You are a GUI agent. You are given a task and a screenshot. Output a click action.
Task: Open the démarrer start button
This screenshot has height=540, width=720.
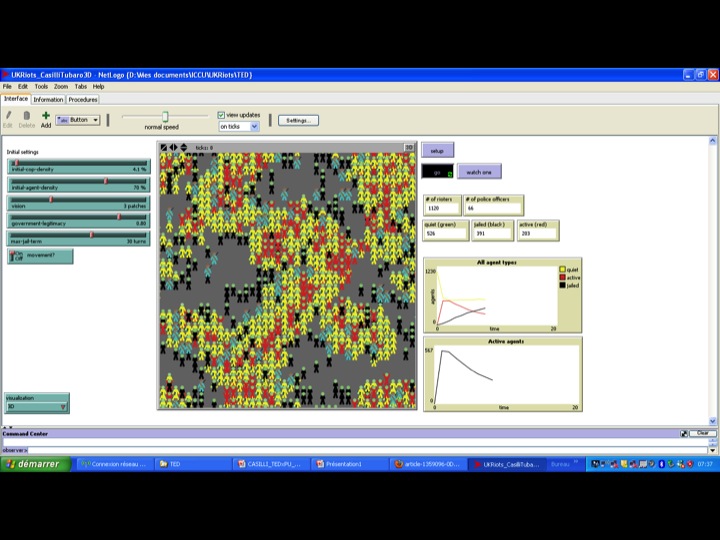coord(35,464)
